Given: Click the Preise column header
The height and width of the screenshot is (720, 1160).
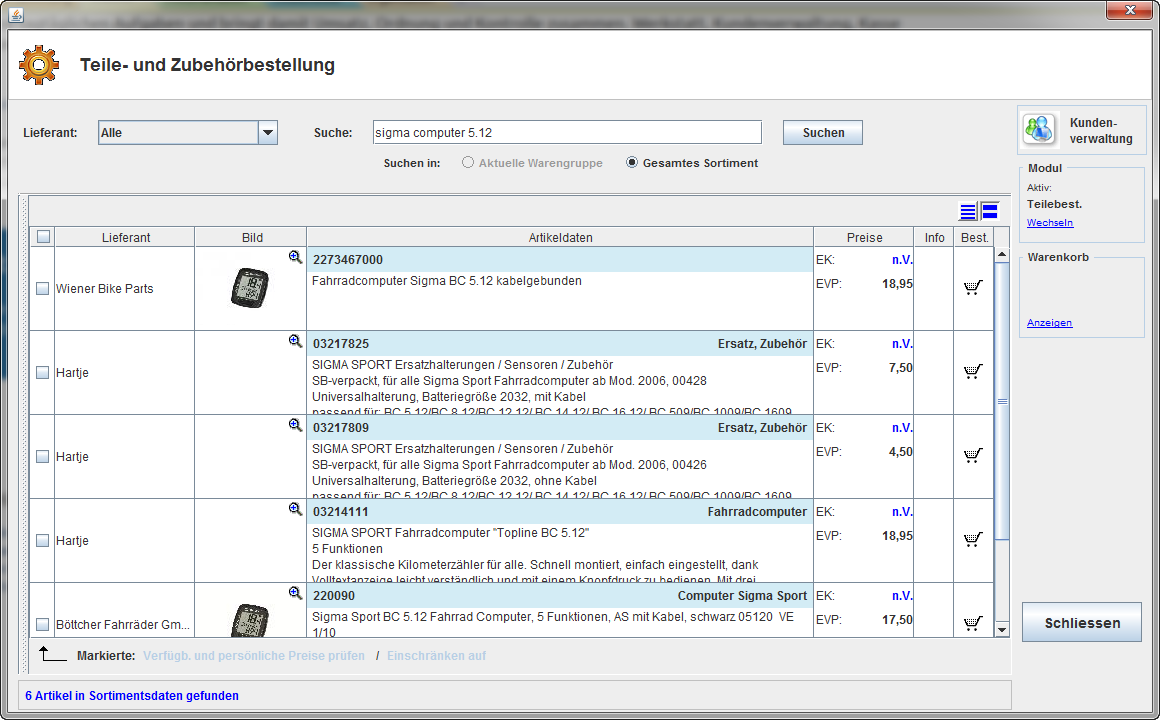Looking at the screenshot, I should [x=864, y=237].
